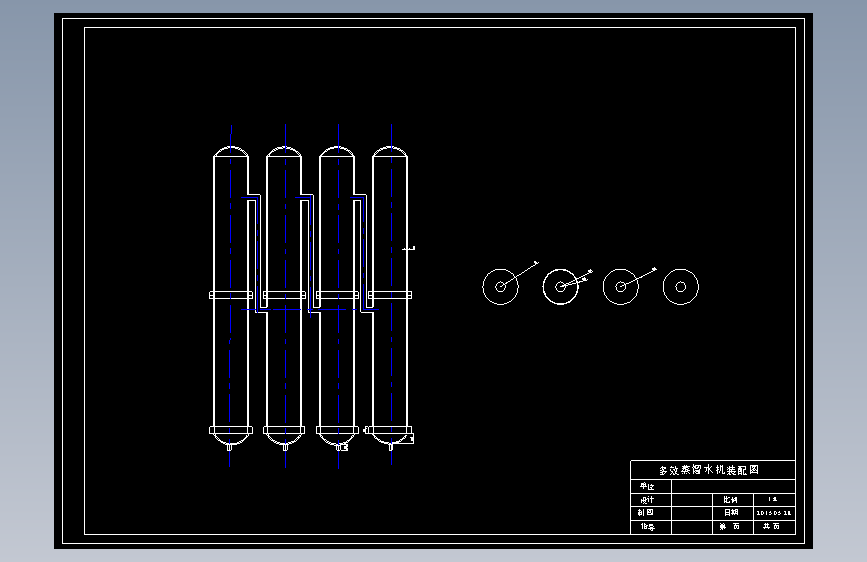Select the title text 多效蒸馏水机装配图

click(708, 470)
